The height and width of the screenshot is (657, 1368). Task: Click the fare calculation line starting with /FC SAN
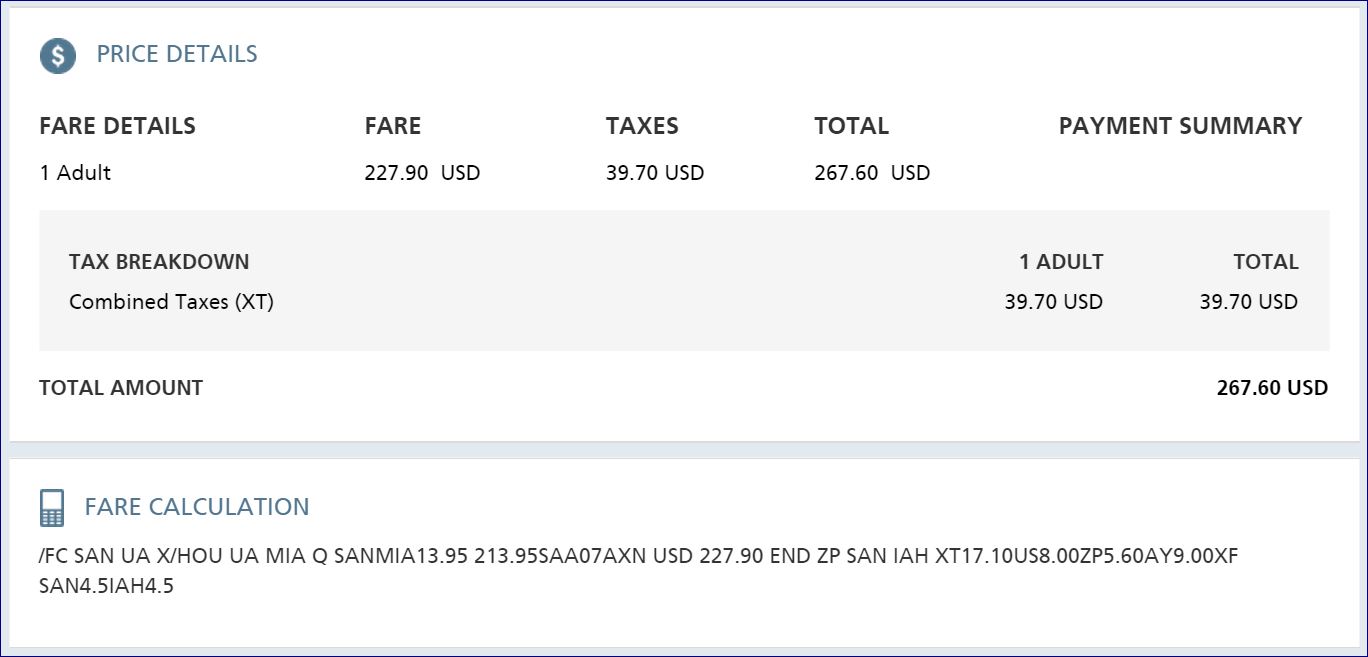[638, 556]
